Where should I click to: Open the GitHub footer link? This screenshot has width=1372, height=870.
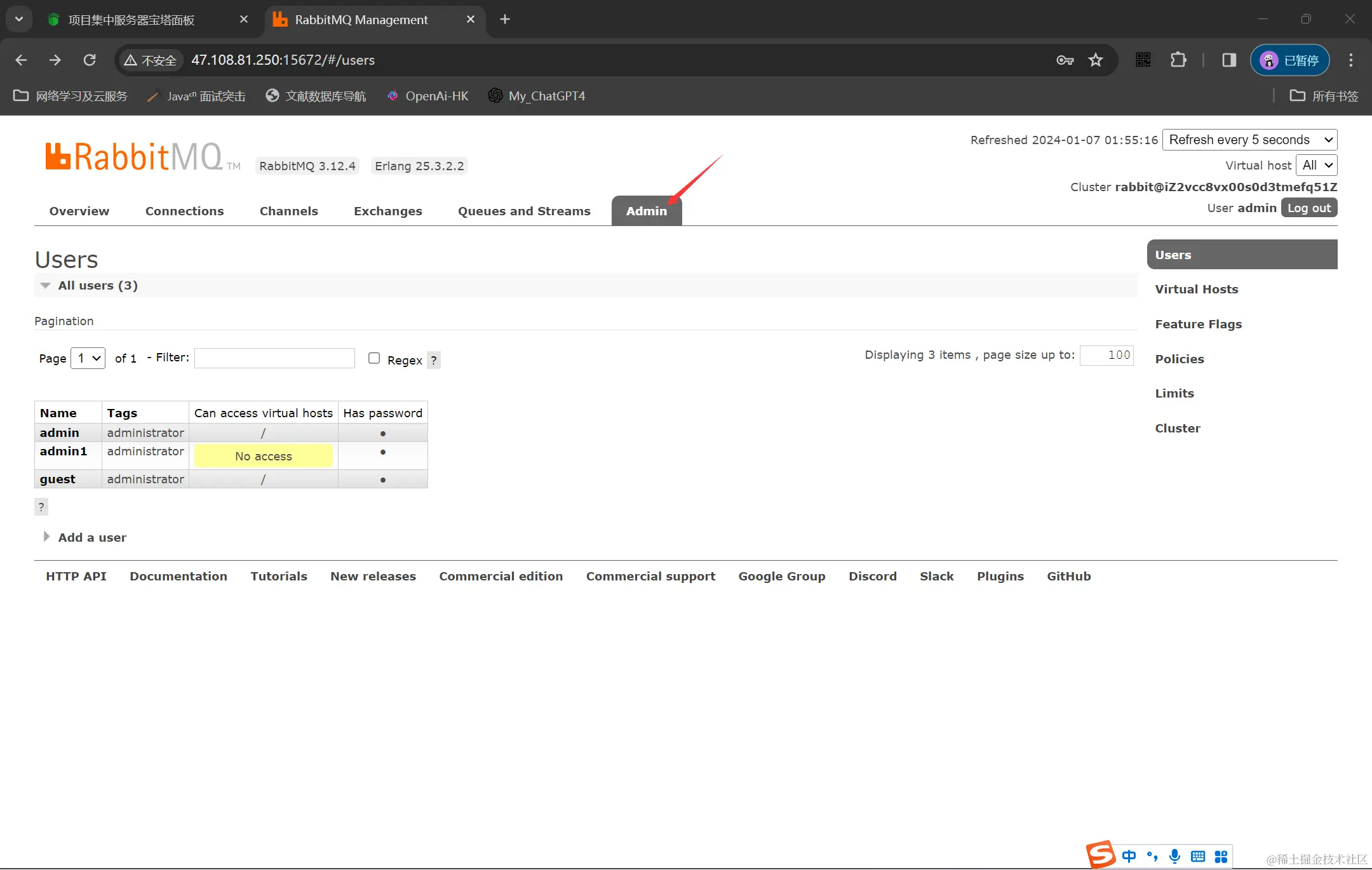(x=1069, y=576)
